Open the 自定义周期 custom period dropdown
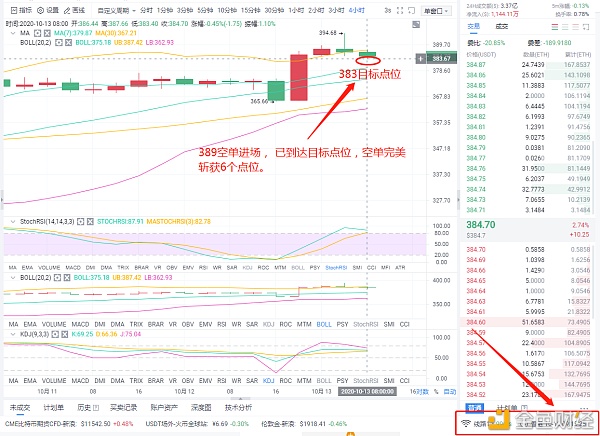This screenshot has width=600, height=436. point(117,11)
